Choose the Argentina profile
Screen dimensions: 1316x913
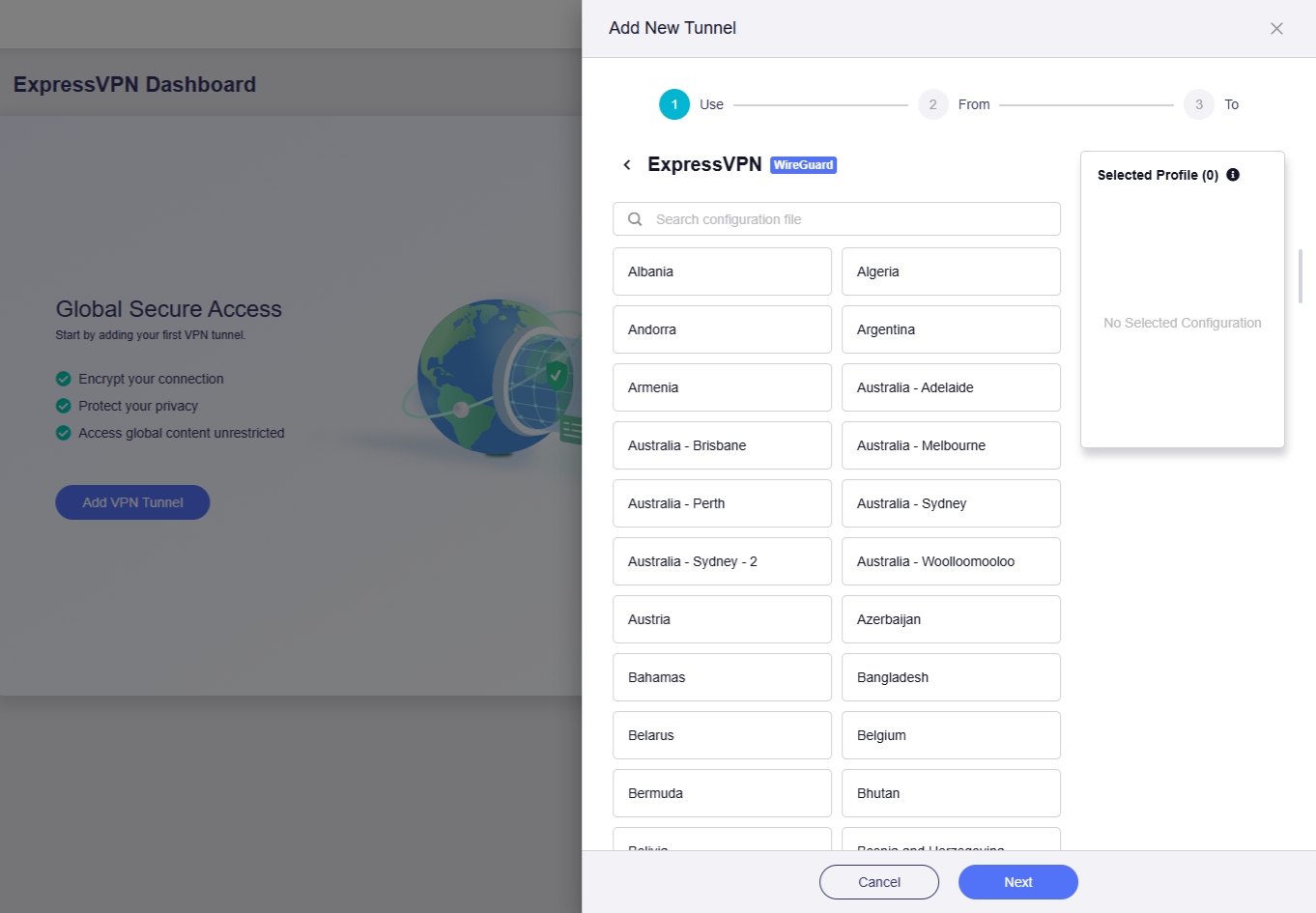point(951,329)
